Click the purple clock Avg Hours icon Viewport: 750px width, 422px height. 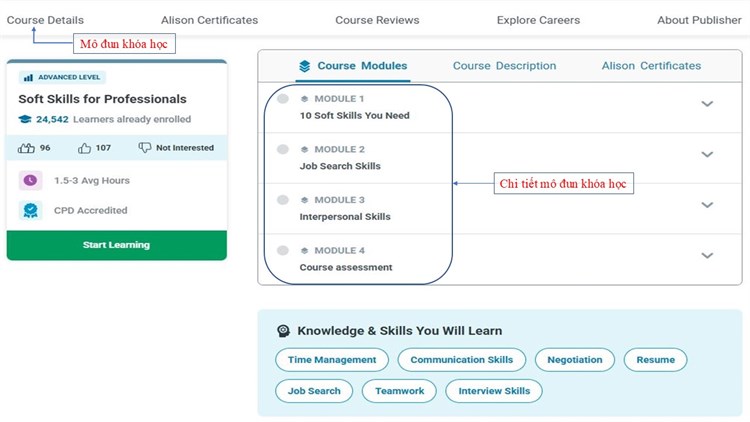pyautogui.click(x=31, y=180)
